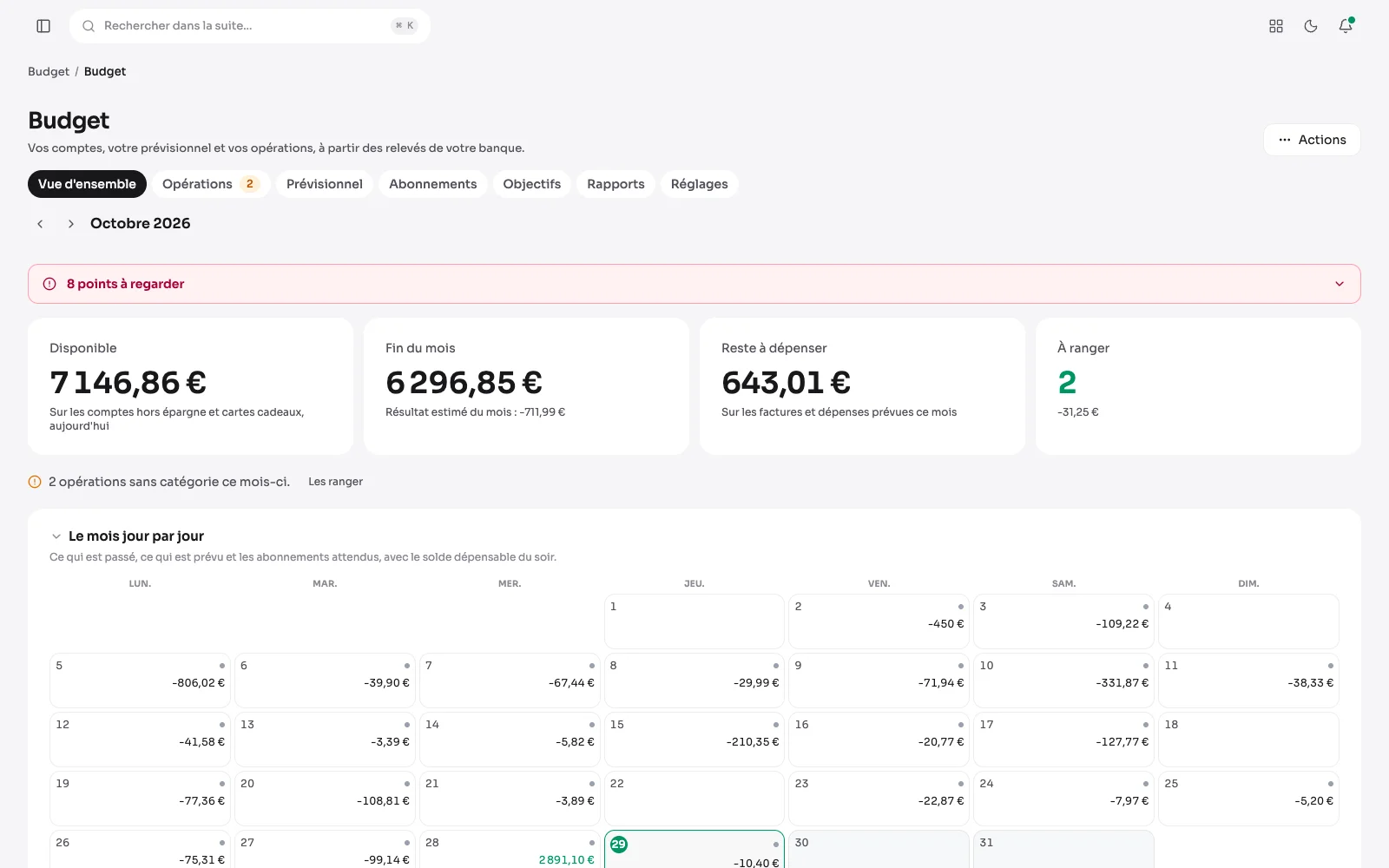Go to previous month arrow
Screen dimensions: 1389x868
pos(40,224)
